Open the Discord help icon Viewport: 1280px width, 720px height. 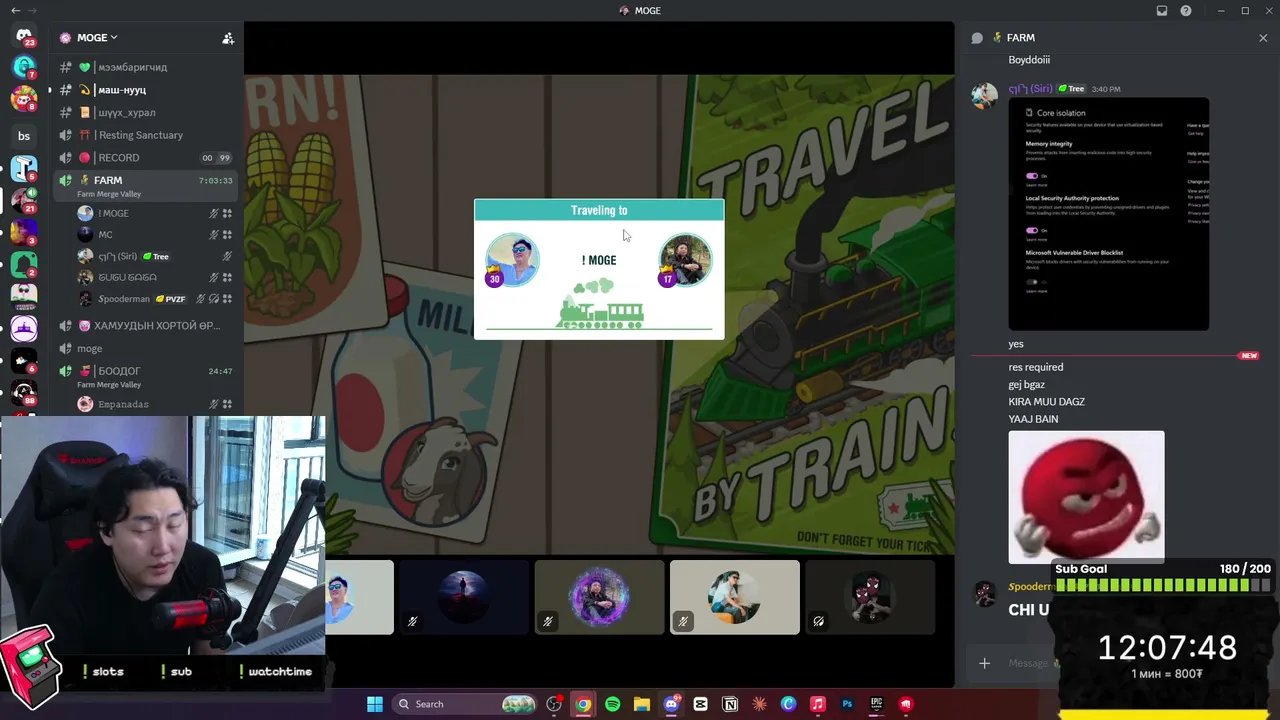coord(1186,11)
